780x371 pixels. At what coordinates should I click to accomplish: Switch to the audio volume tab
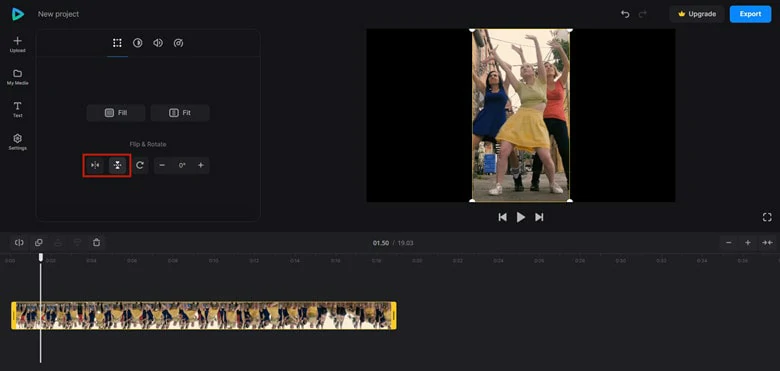tap(158, 43)
